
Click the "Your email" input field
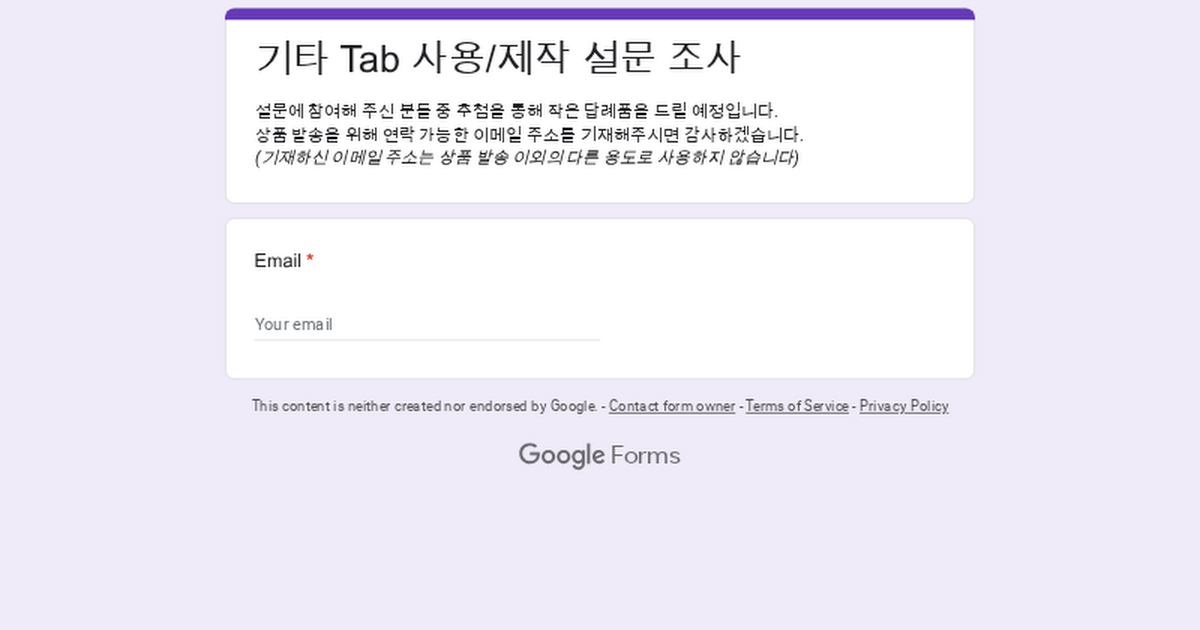tap(426, 324)
